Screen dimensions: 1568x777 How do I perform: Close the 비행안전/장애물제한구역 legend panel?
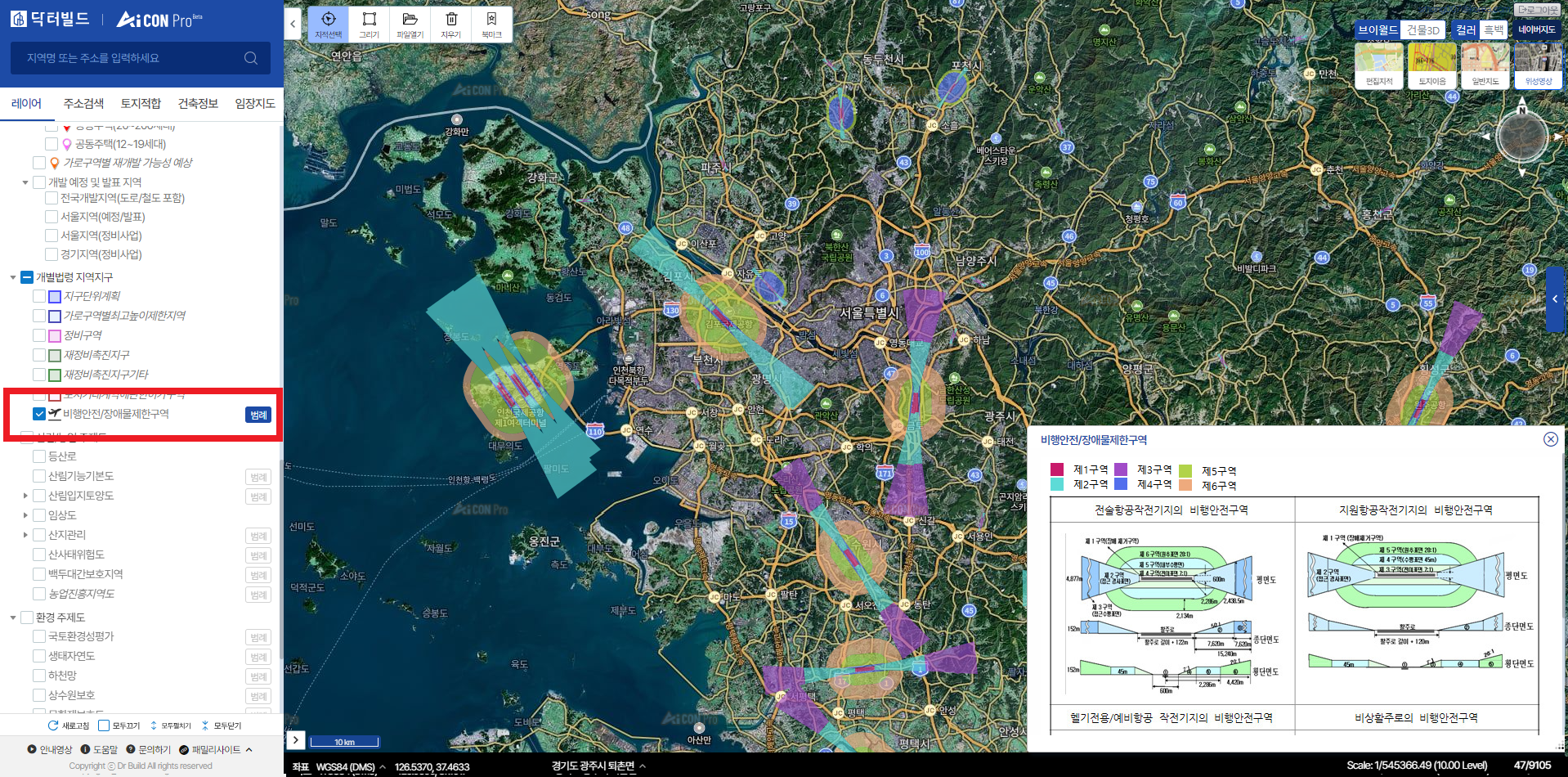tap(1550, 439)
